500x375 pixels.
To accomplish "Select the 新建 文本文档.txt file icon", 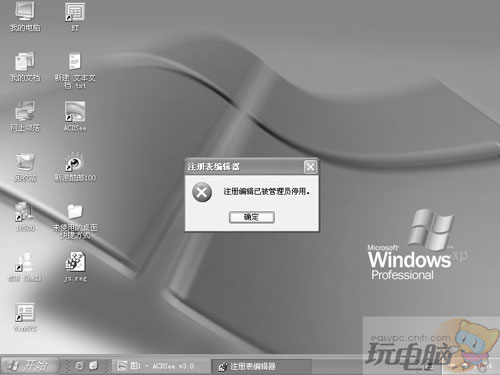I will [x=75, y=70].
